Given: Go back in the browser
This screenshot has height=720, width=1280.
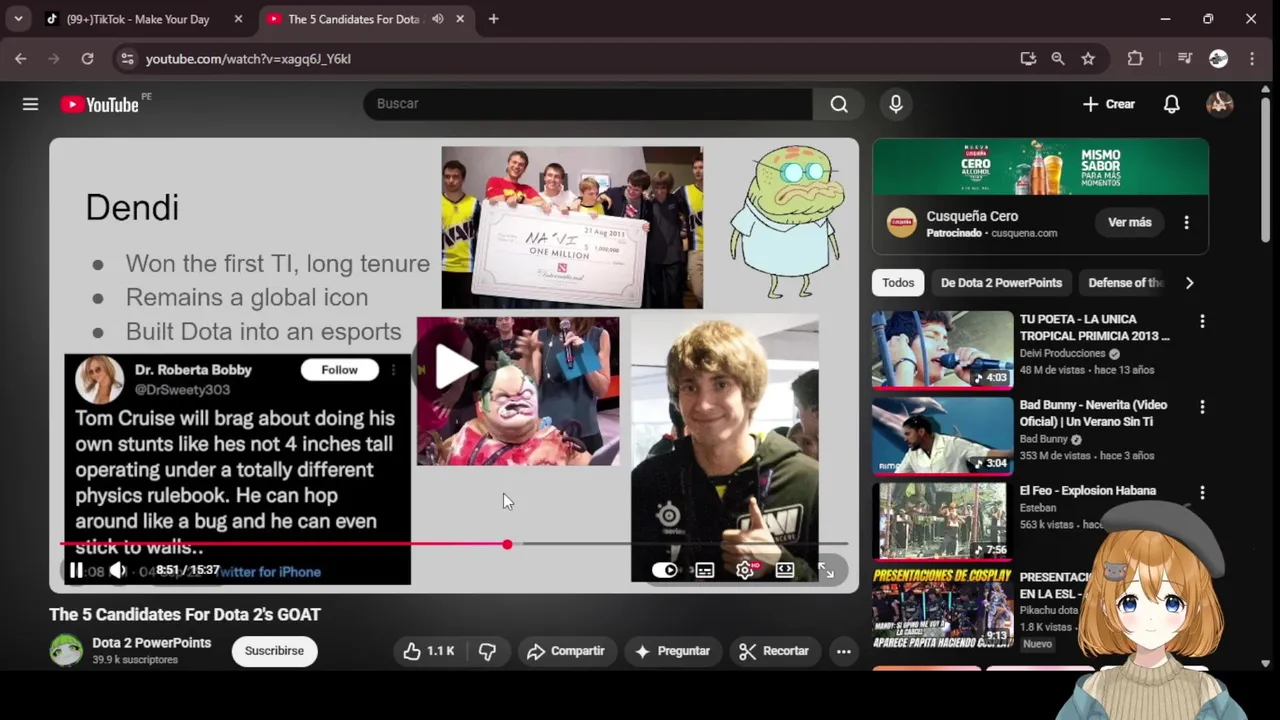Looking at the screenshot, I should click(21, 59).
